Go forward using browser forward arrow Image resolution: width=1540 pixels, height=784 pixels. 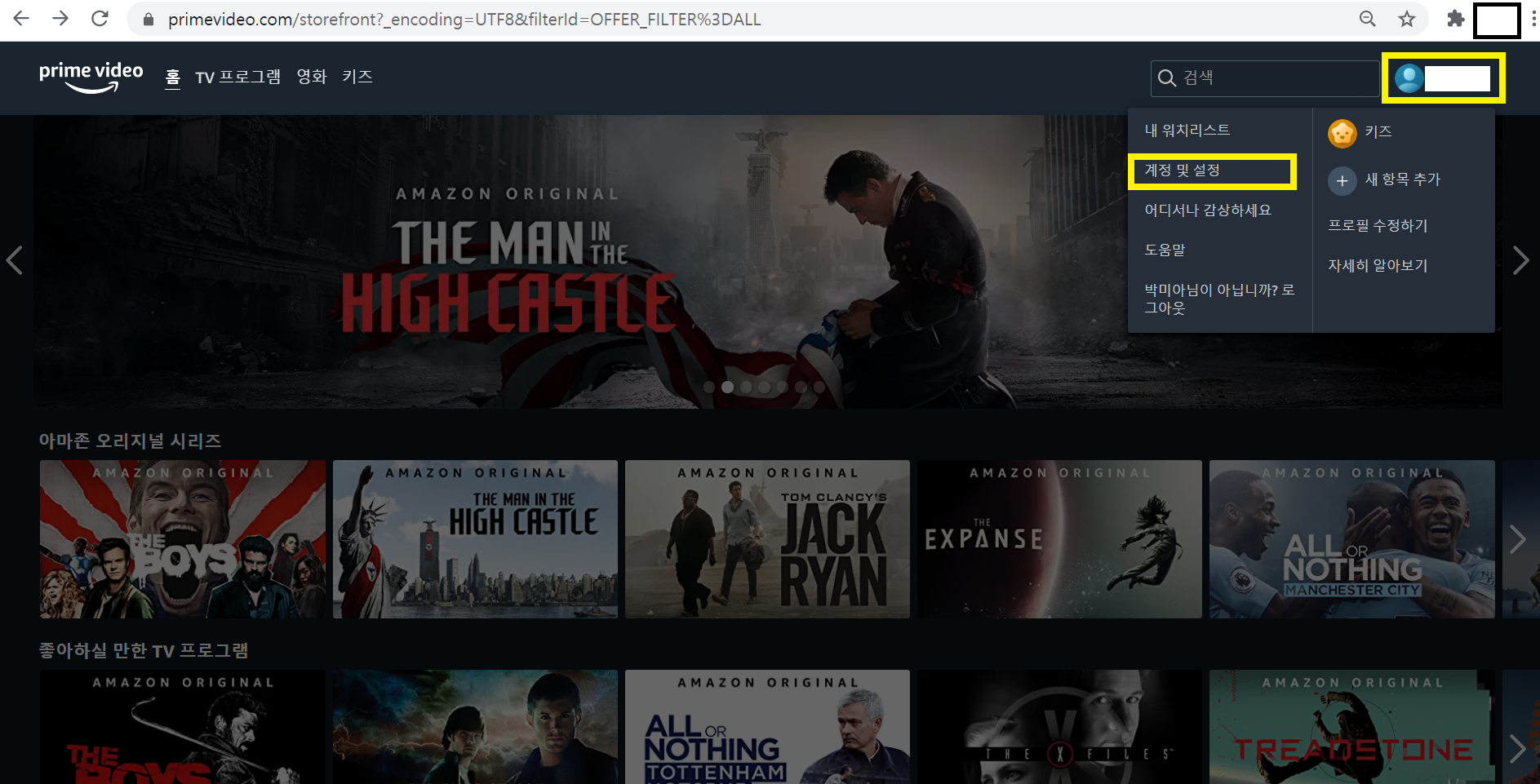click(x=60, y=18)
